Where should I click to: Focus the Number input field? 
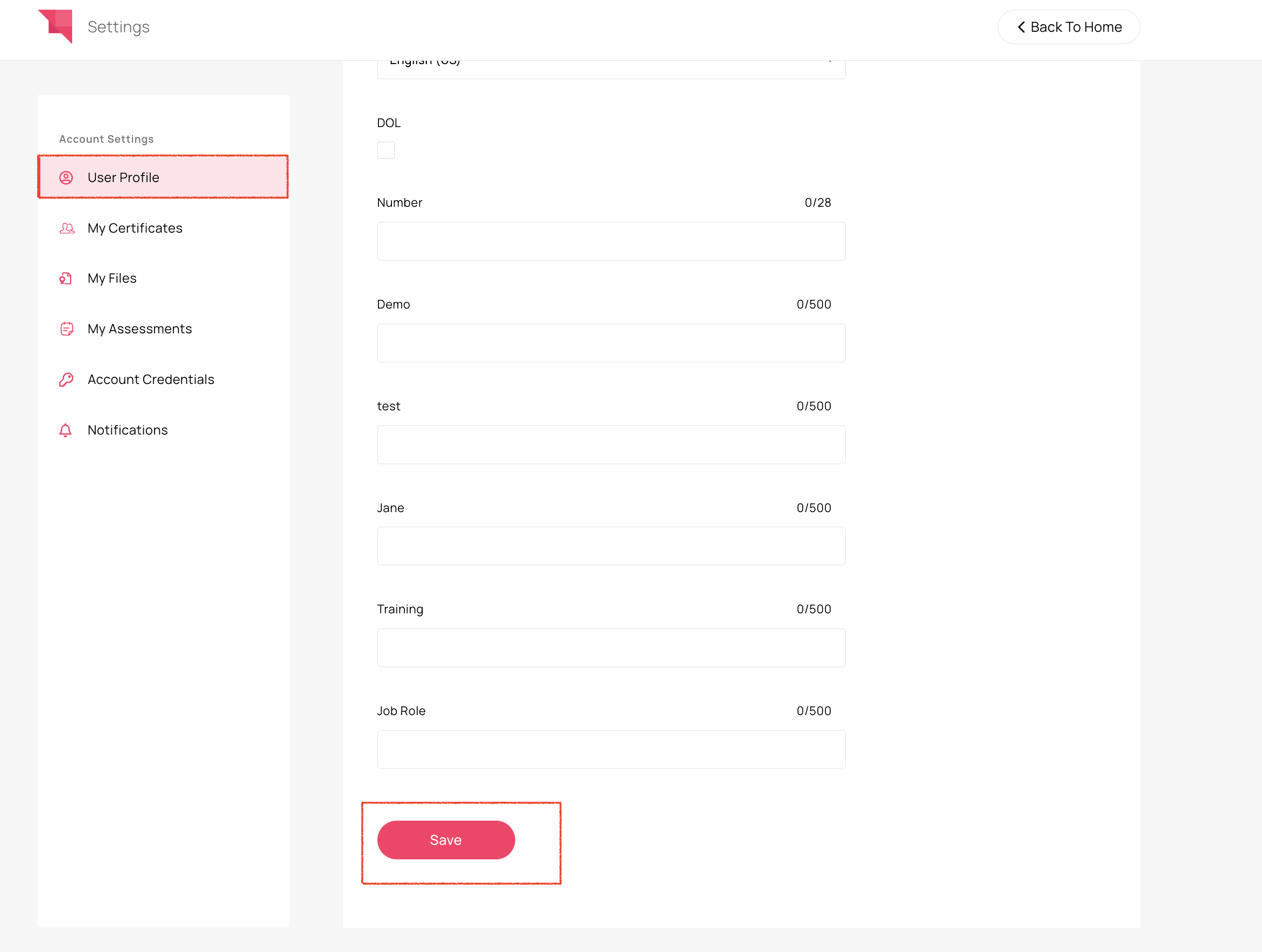click(x=611, y=241)
